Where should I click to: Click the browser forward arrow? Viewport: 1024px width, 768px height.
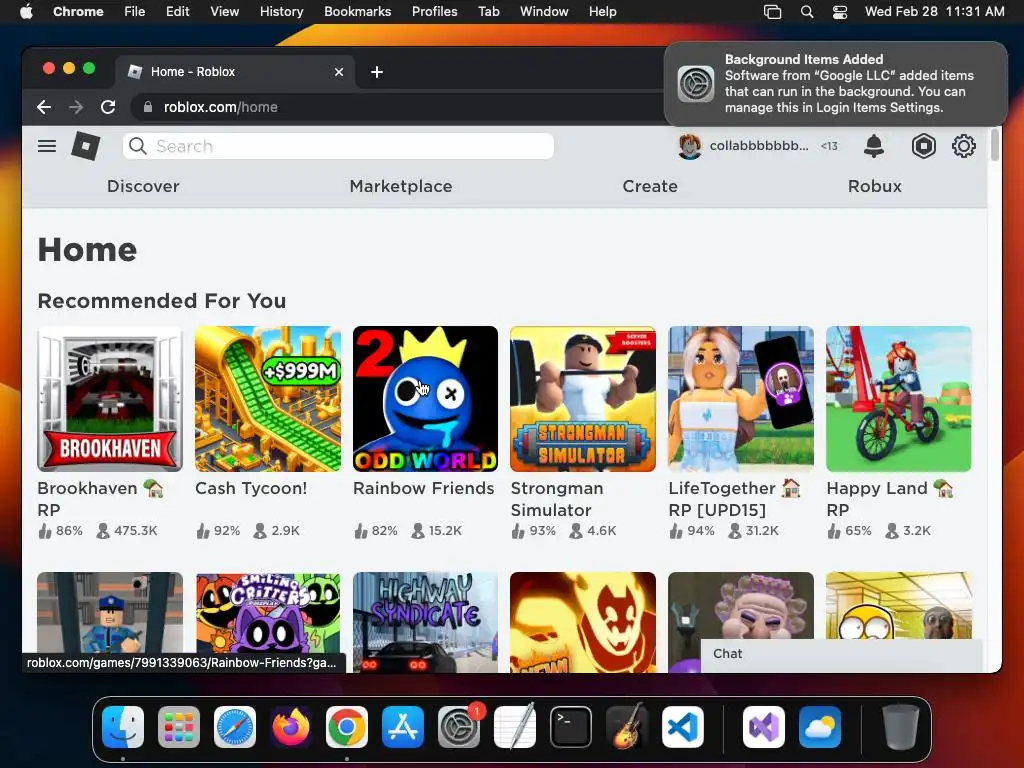(x=76, y=107)
